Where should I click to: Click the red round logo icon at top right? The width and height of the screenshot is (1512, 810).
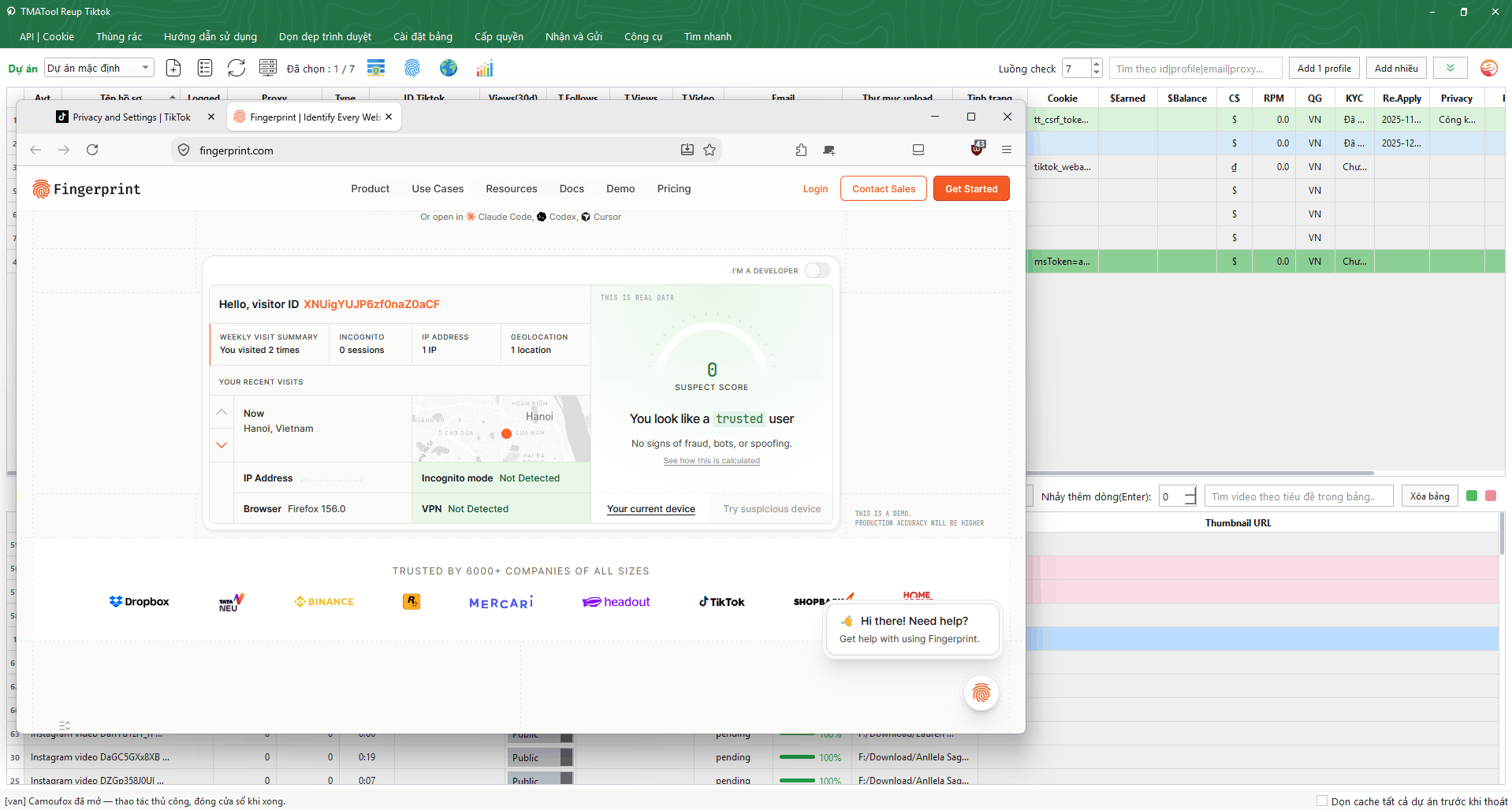click(1488, 69)
